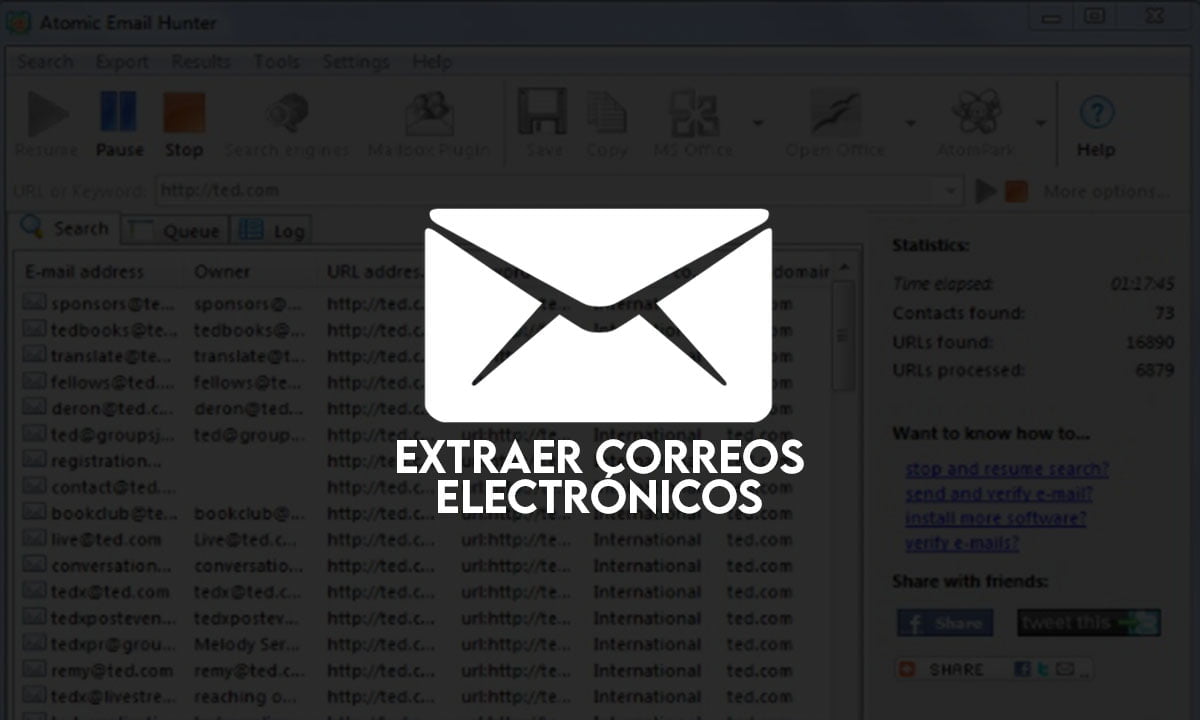Export results to Open Office
1200x720 pixels.
[835, 124]
